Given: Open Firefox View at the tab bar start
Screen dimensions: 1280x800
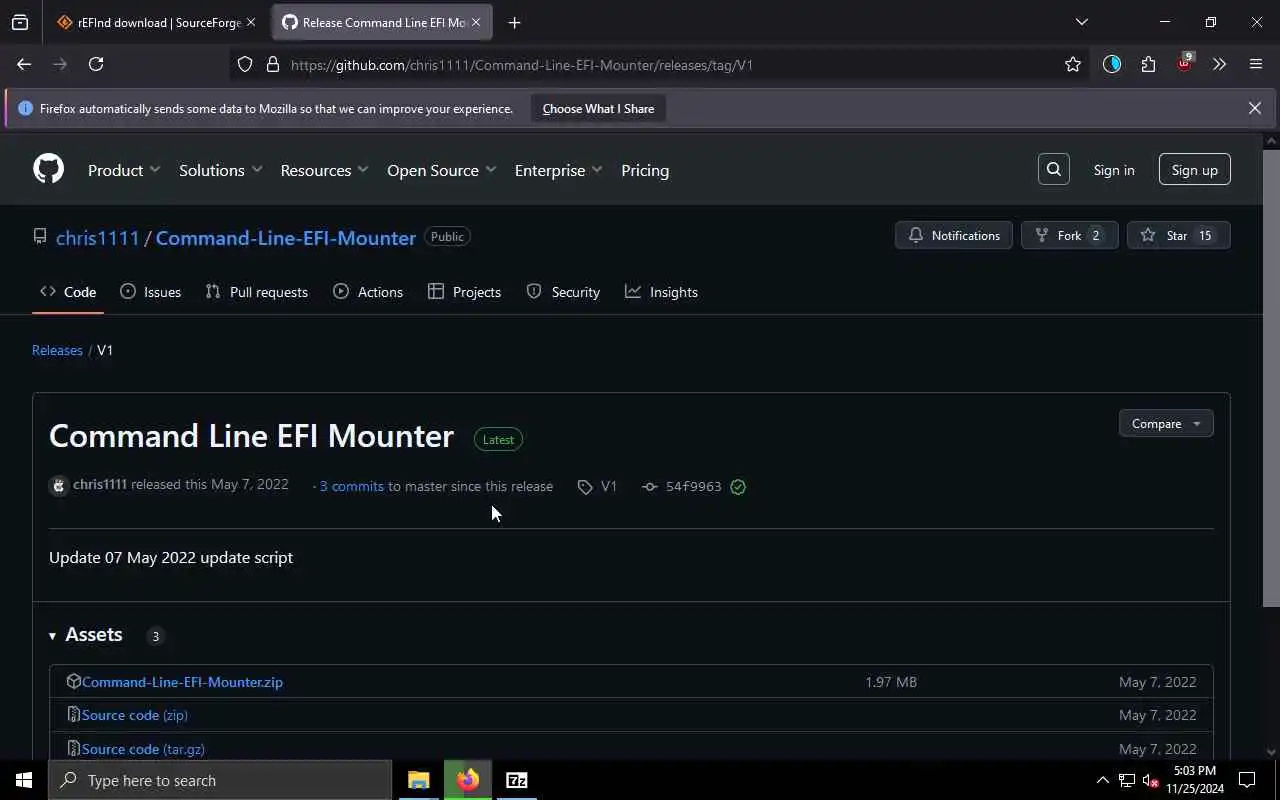Looking at the screenshot, I should point(20,22).
